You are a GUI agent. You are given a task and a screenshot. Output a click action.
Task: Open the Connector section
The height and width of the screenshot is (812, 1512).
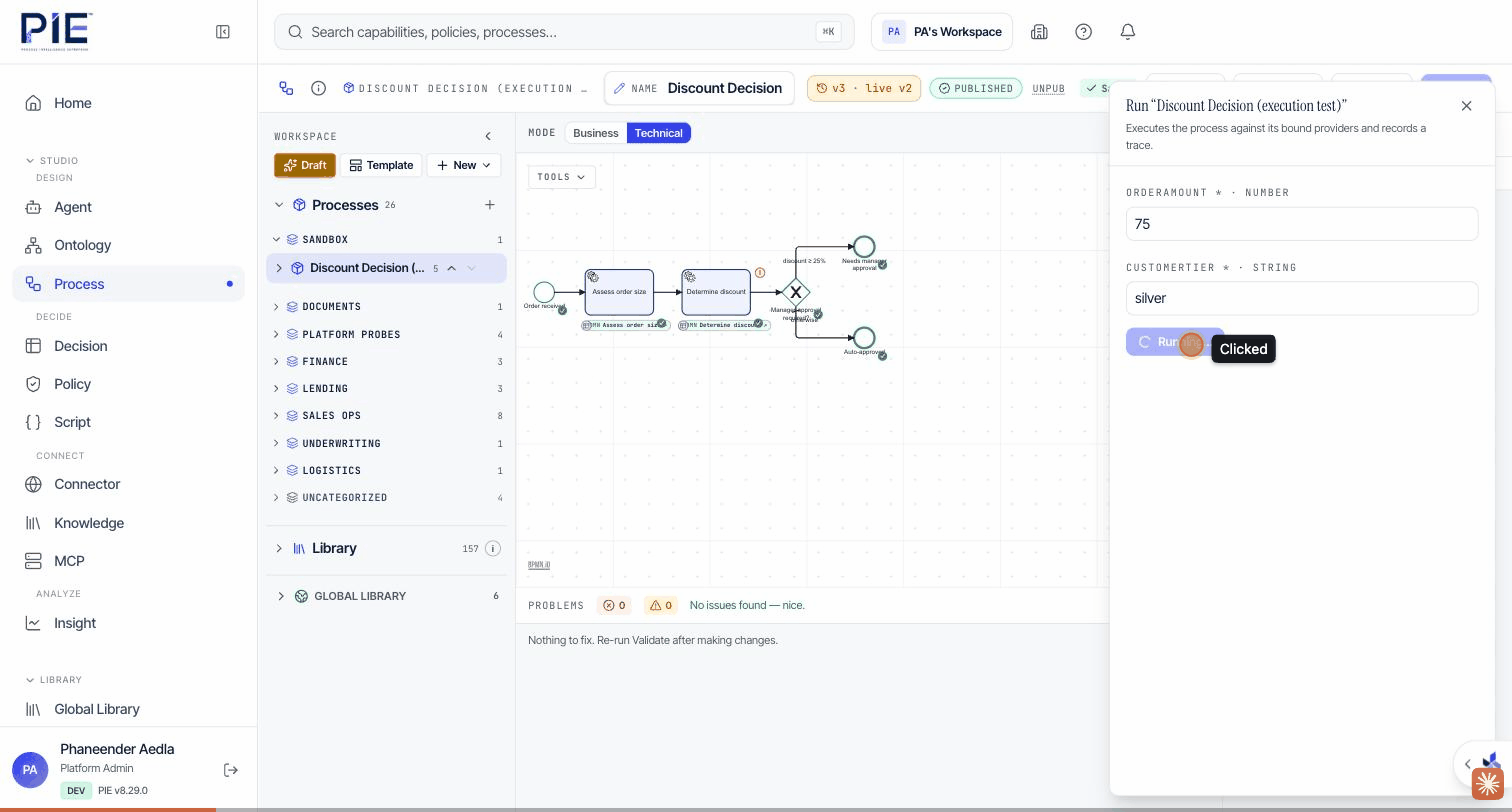tap(128, 484)
